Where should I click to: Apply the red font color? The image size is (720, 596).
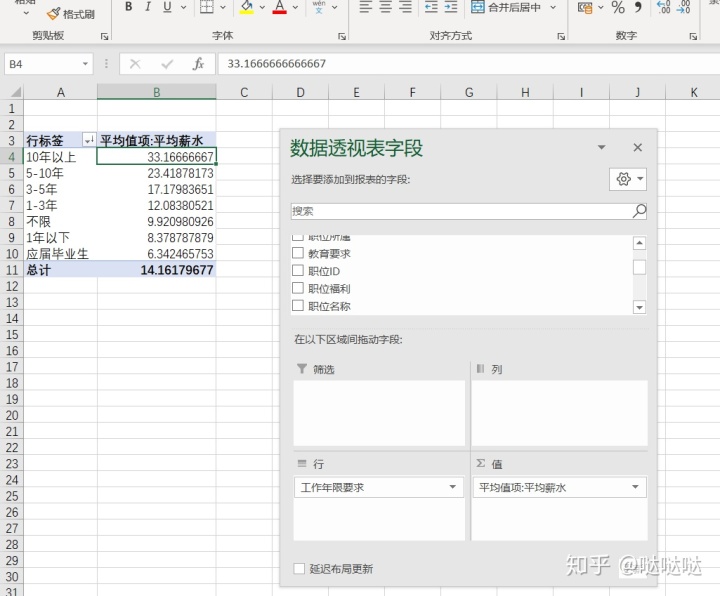tap(280, 7)
